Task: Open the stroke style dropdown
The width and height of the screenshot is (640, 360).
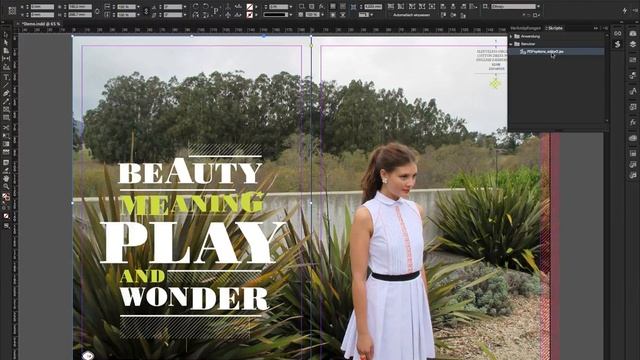Action: tap(291, 15)
